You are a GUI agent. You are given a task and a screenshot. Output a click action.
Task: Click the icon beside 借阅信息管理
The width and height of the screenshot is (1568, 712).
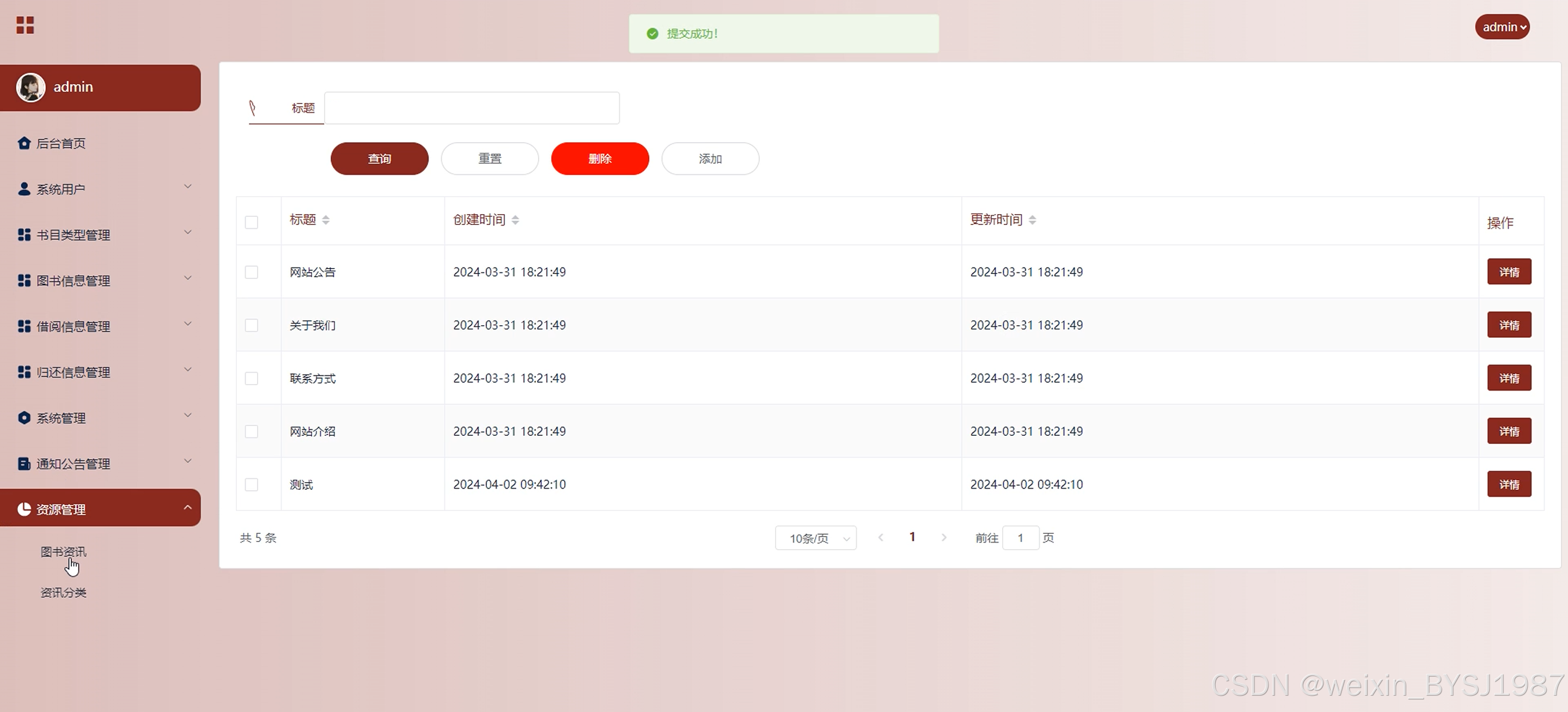pyautogui.click(x=24, y=326)
